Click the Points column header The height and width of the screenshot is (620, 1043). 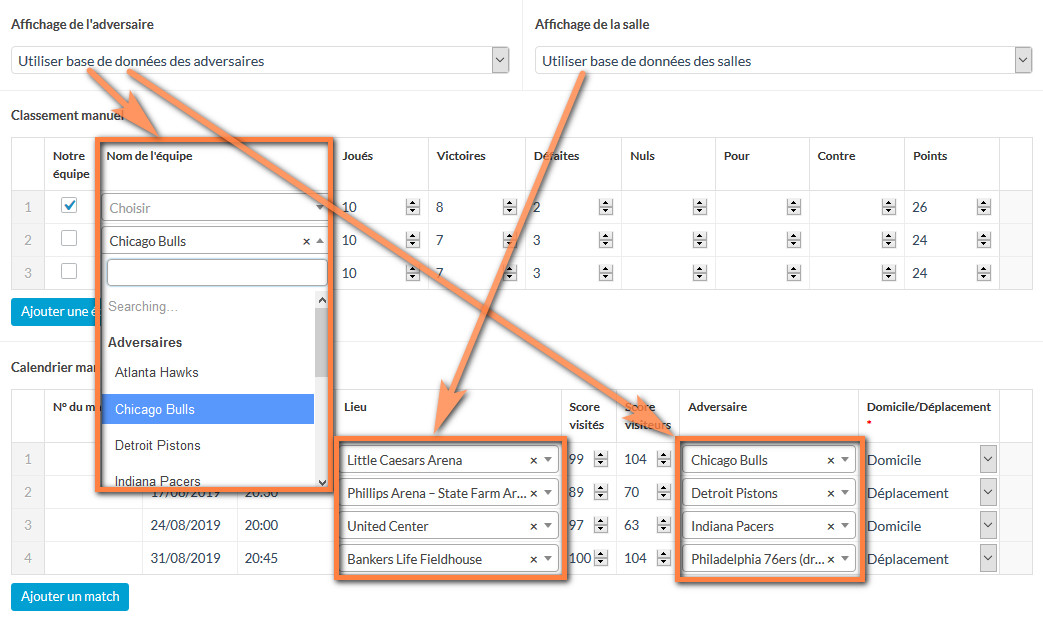(x=929, y=156)
